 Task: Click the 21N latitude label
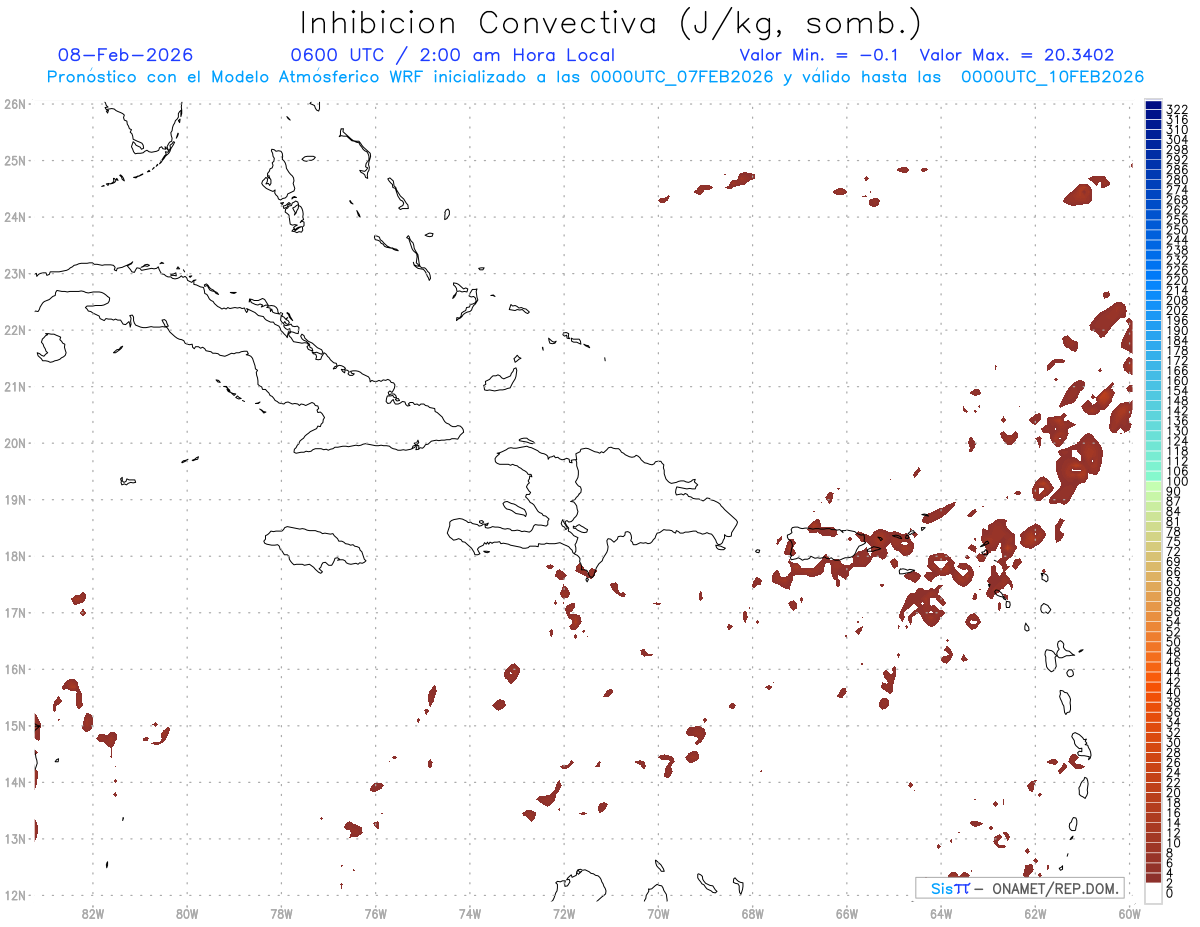(14, 386)
